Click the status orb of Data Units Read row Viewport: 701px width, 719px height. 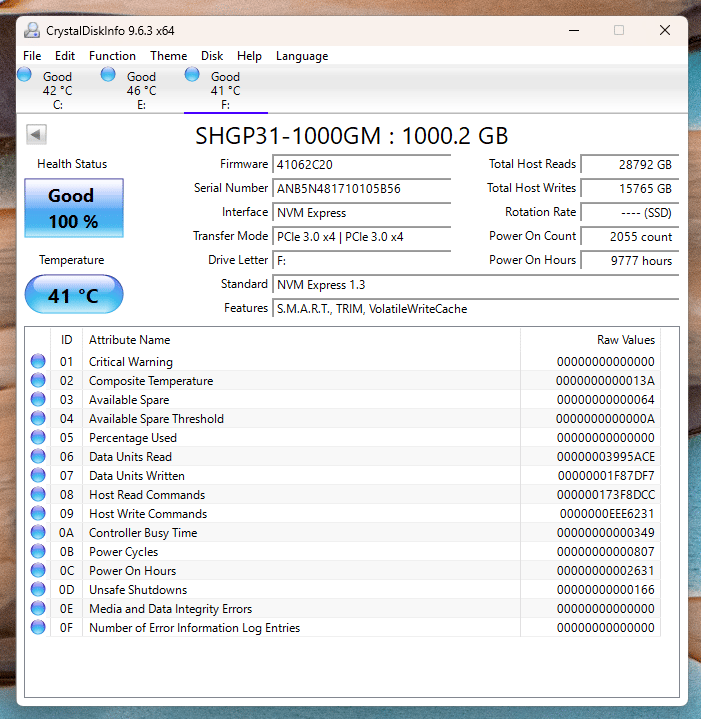click(x=38, y=456)
